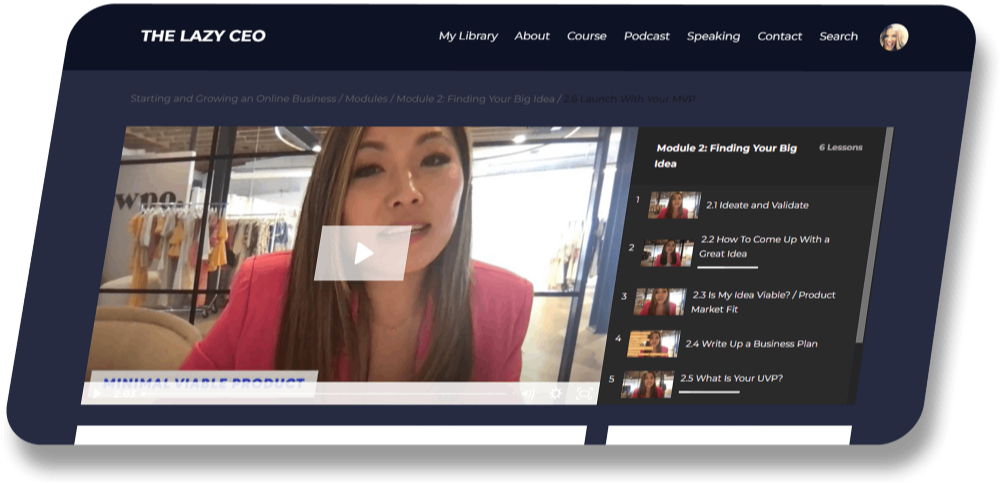
Task: Click breadcrumb 2.6 Launch With Your MVP
Action: point(629,99)
